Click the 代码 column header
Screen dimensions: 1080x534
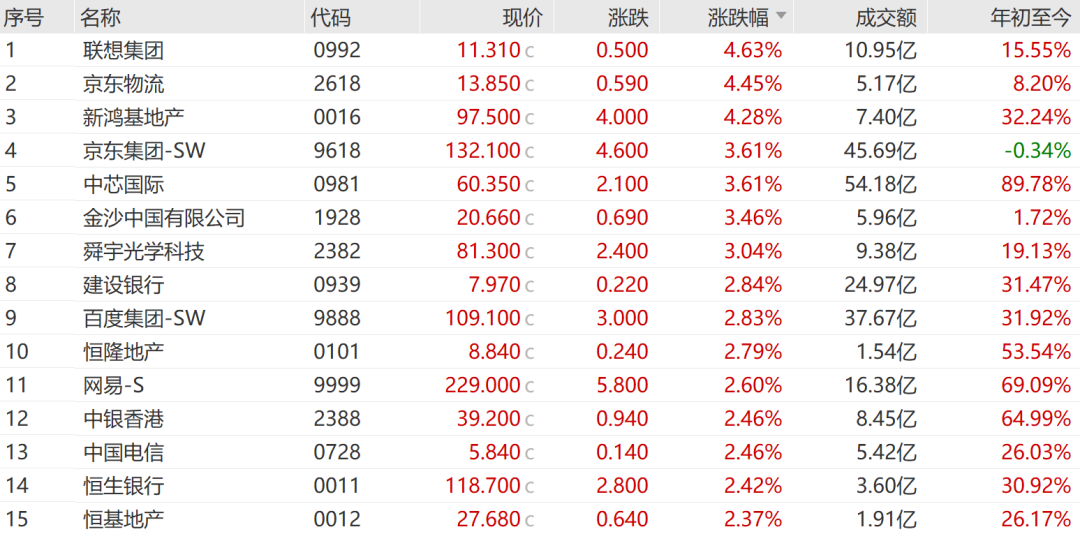331,17
